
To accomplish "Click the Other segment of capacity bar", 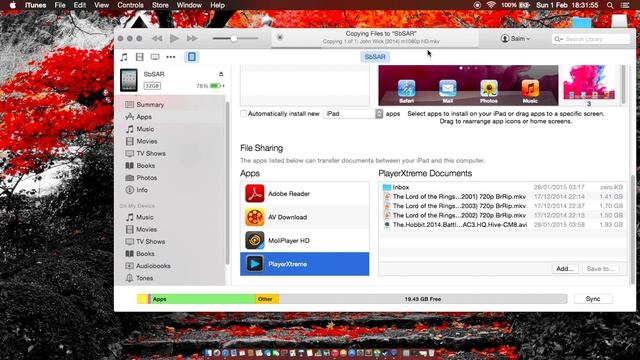I will (267, 299).
